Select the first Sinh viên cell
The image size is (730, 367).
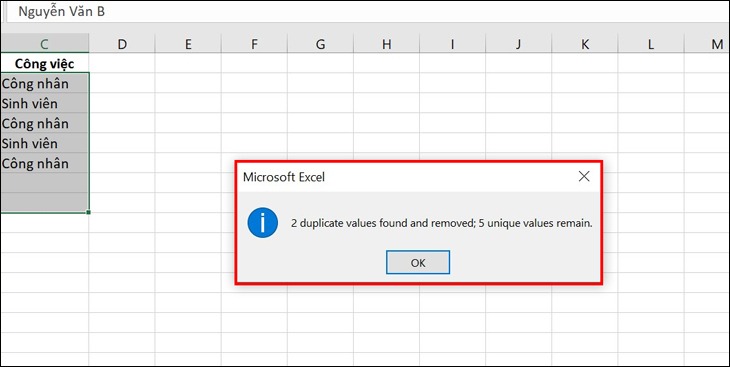[x=44, y=103]
